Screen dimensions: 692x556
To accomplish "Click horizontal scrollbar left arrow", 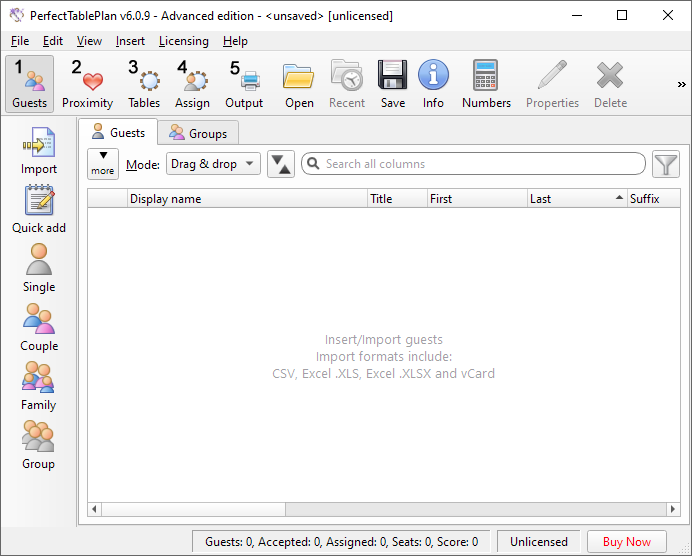I will coord(94,509).
